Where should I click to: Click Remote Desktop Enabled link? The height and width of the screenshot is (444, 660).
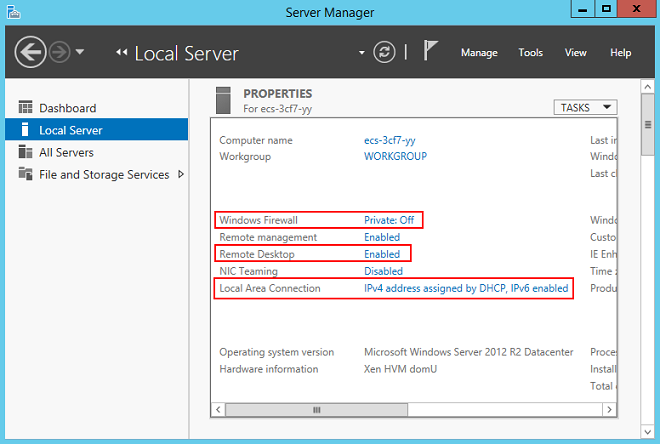pos(382,254)
